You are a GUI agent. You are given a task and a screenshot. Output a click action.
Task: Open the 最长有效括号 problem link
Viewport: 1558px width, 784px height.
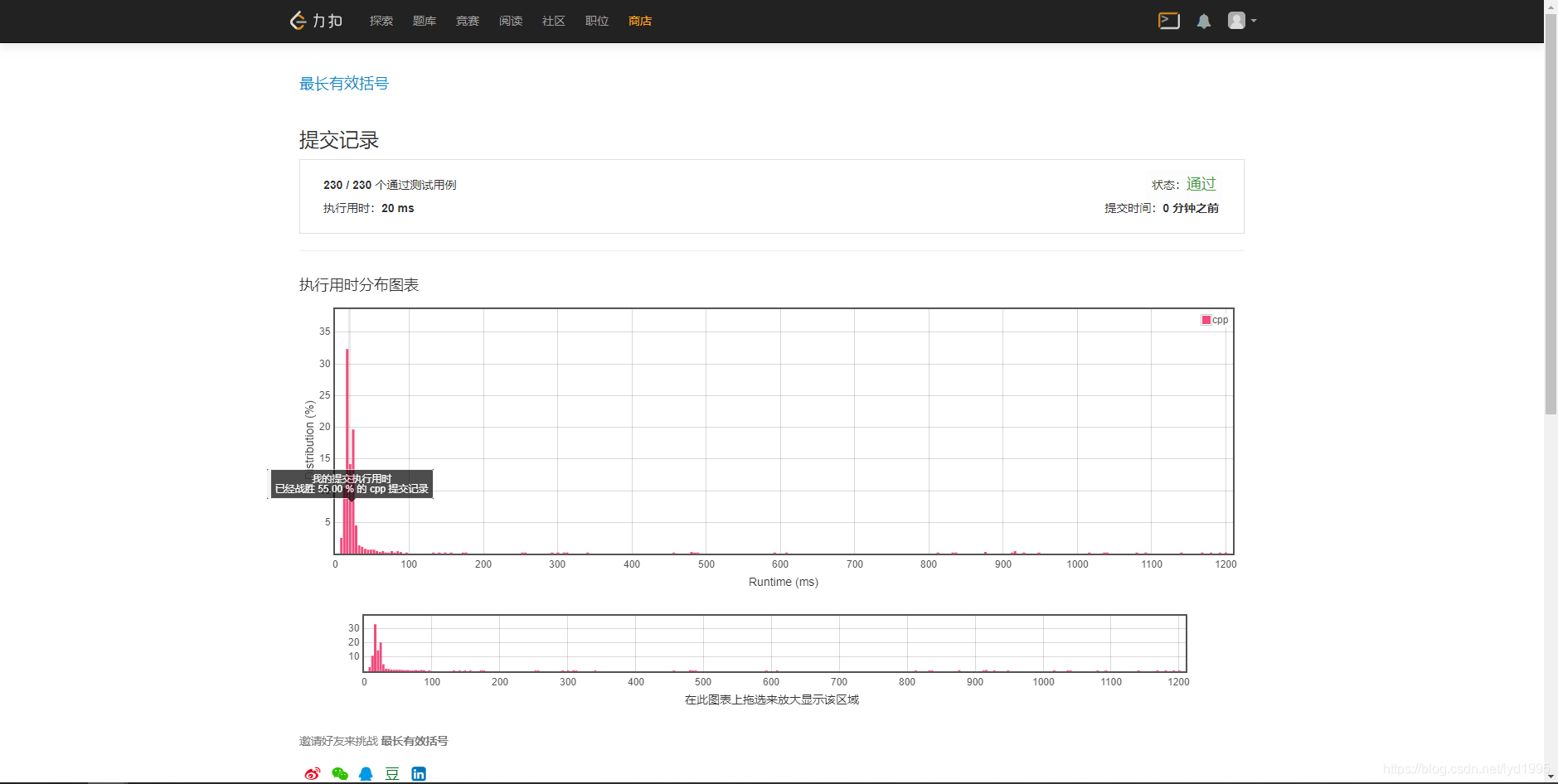(344, 84)
